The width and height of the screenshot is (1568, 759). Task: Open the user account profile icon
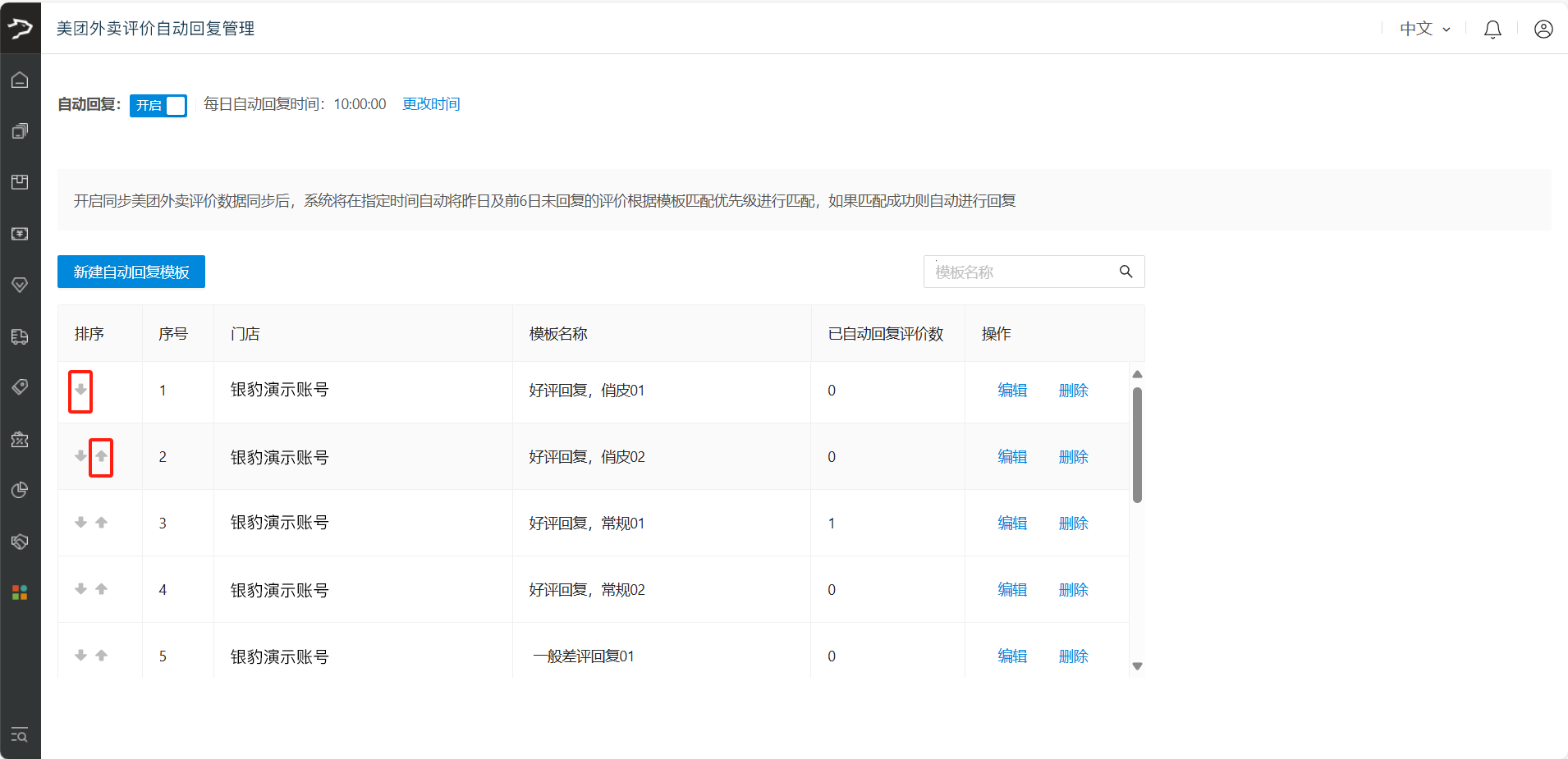click(1543, 30)
